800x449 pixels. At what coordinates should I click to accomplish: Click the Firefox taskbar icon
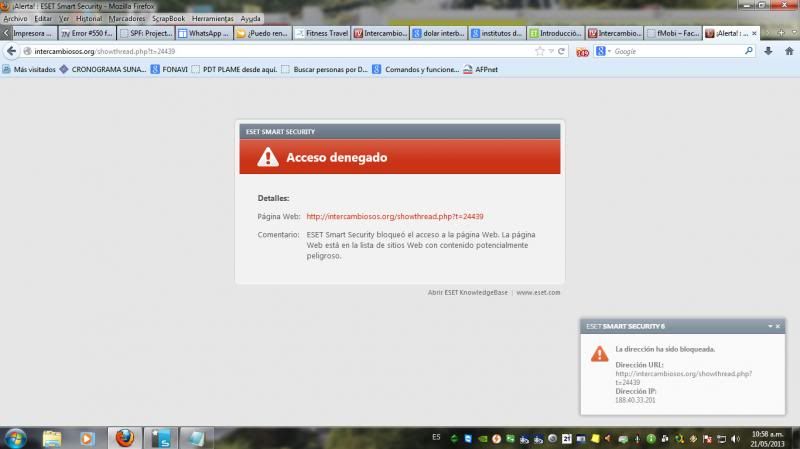(124, 438)
